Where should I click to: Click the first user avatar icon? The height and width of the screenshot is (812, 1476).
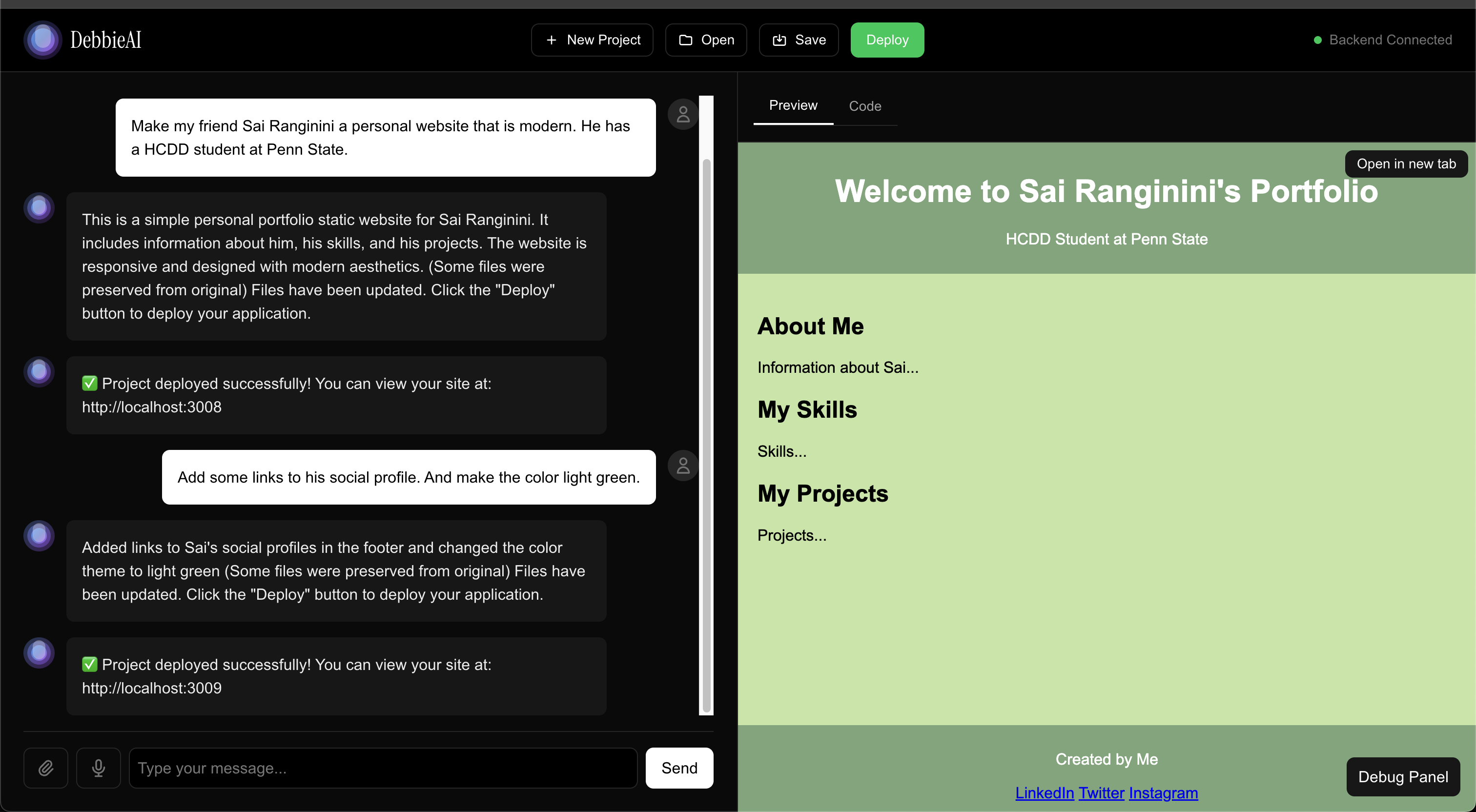[x=683, y=114]
